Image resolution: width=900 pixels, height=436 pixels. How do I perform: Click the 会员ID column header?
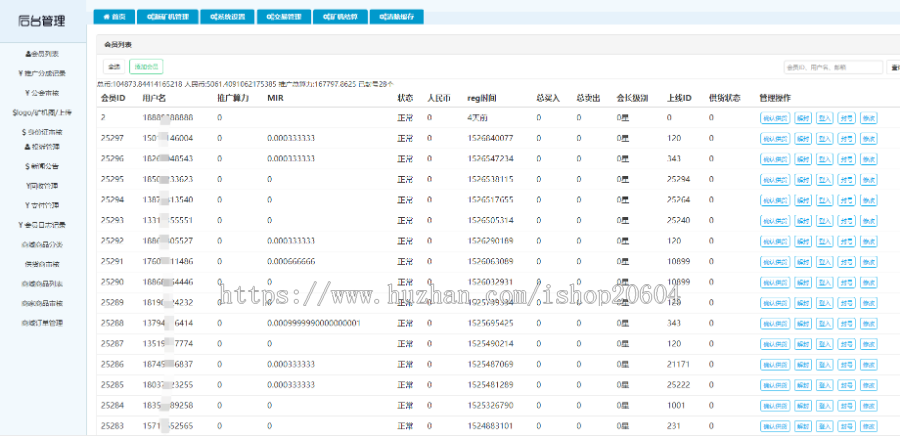(113, 98)
